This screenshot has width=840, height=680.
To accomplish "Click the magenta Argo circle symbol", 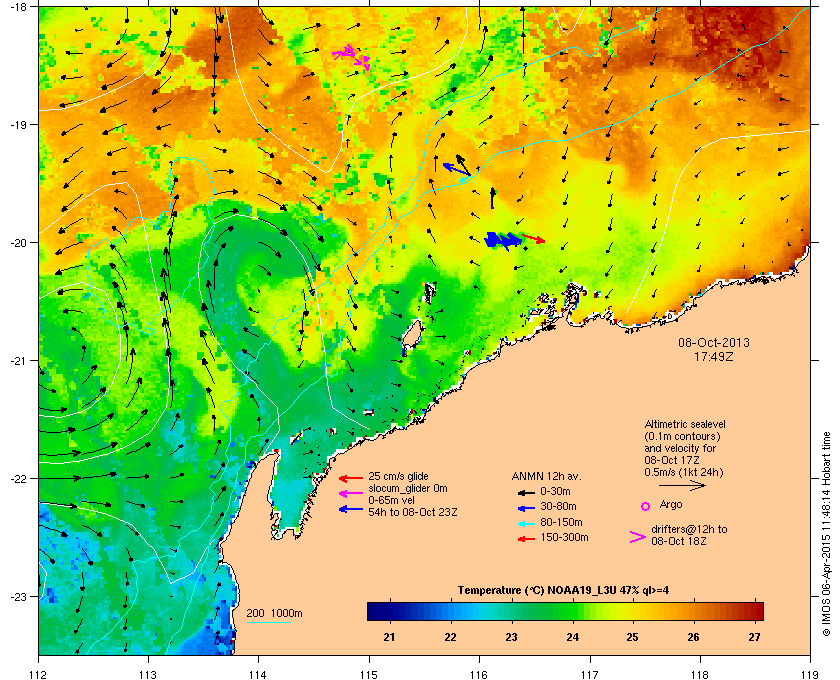I will pos(646,506).
